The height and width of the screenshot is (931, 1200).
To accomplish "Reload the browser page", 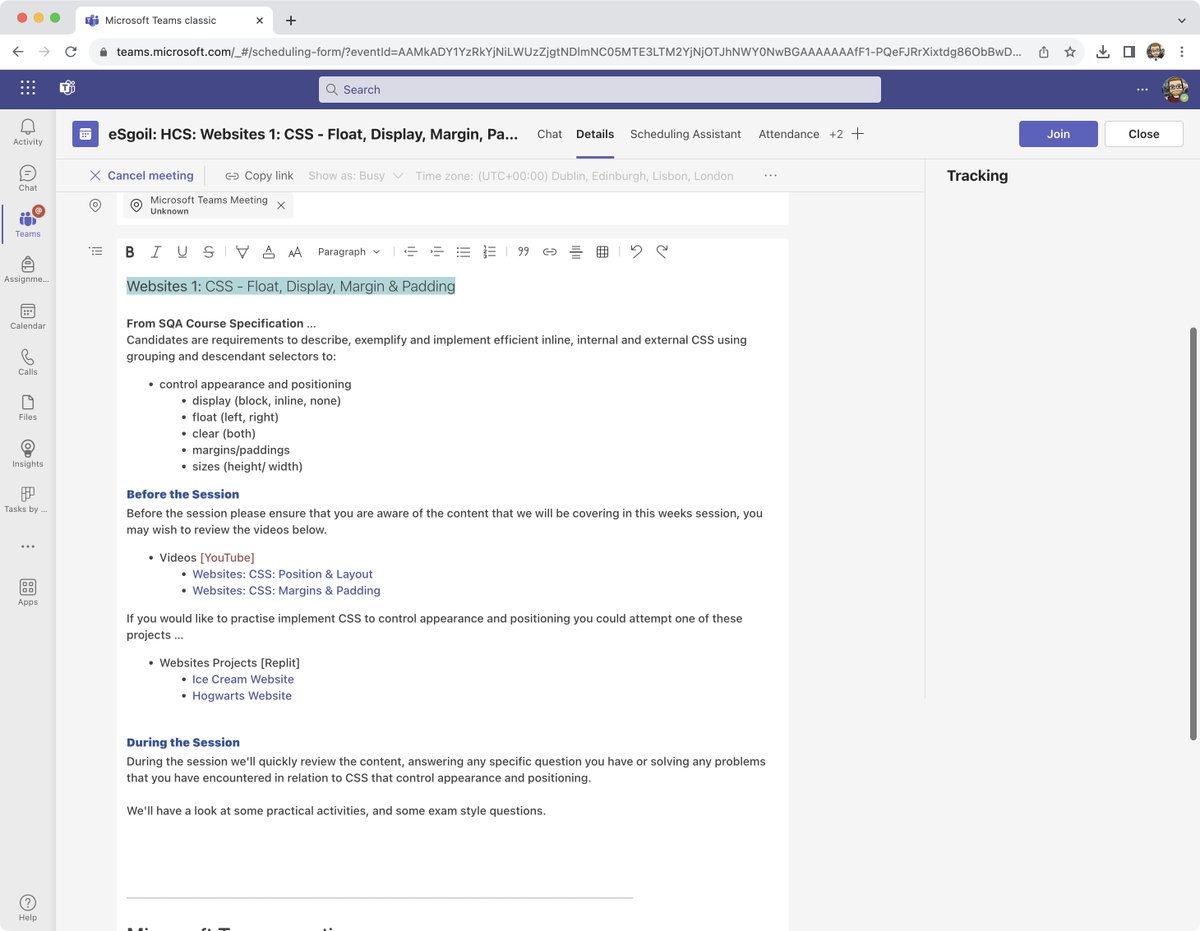I will [x=71, y=52].
